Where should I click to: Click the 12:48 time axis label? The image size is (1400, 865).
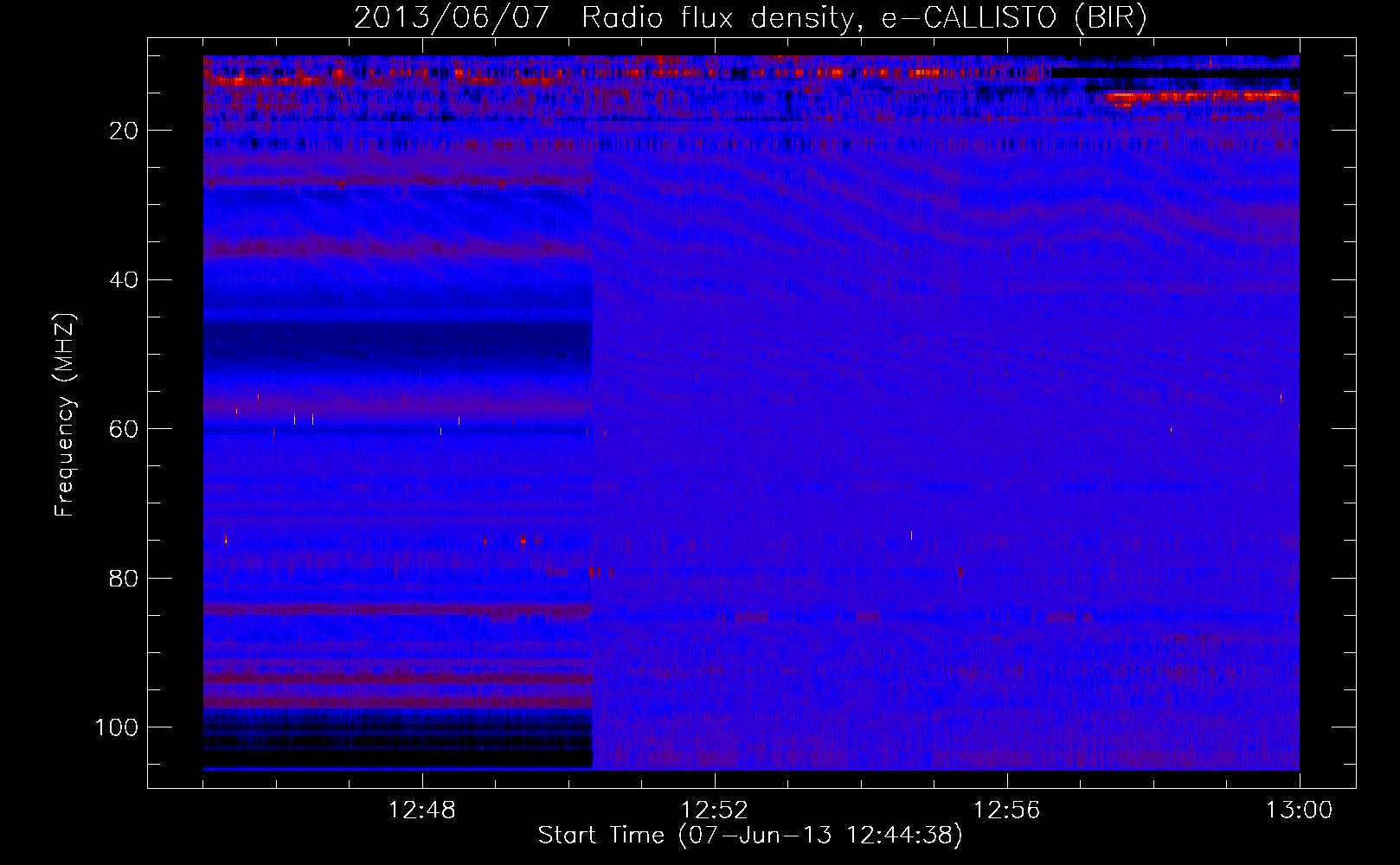pyautogui.click(x=422, y=811)
